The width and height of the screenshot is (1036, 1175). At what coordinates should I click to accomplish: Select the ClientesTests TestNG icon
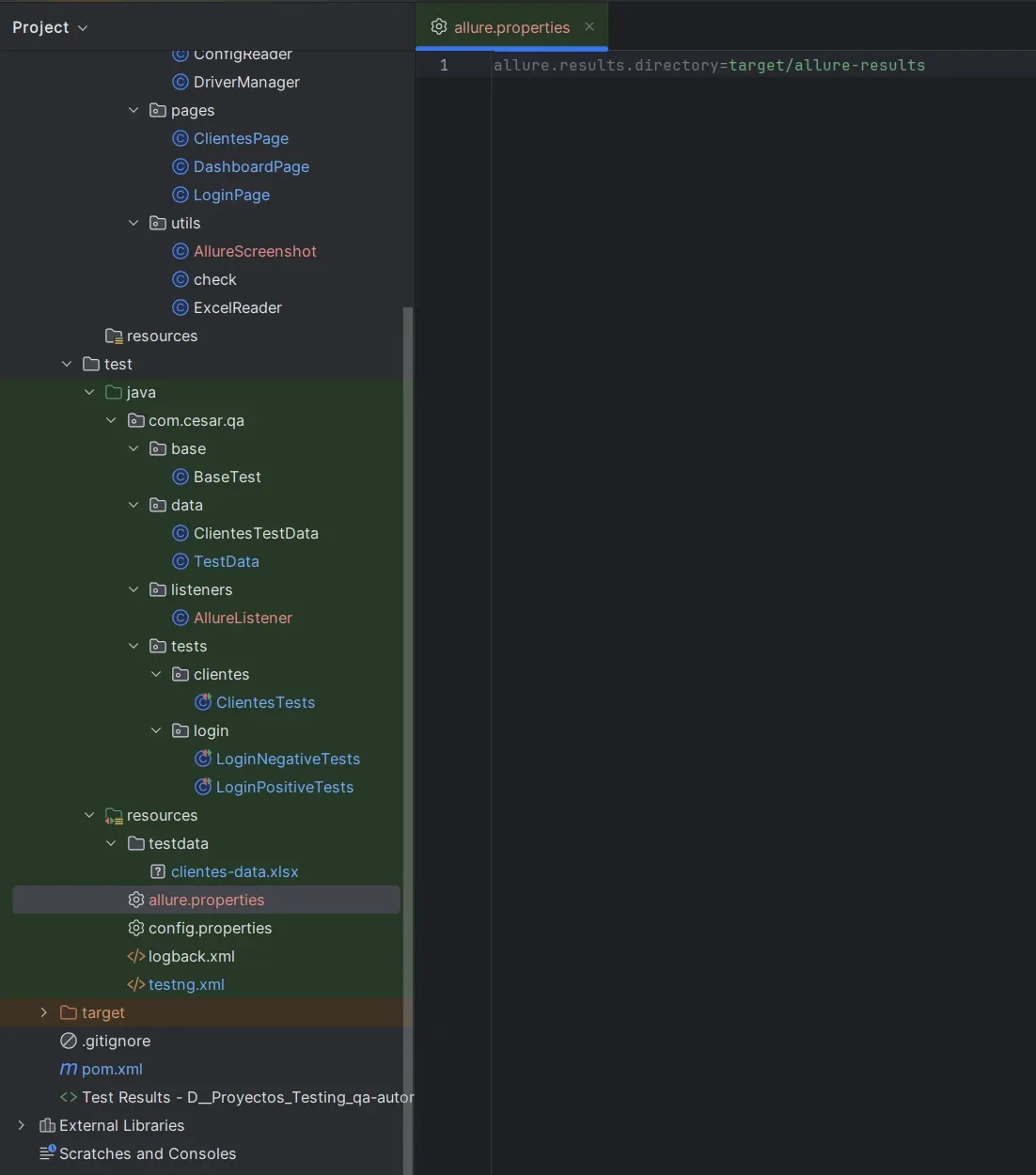click(203, 702)
